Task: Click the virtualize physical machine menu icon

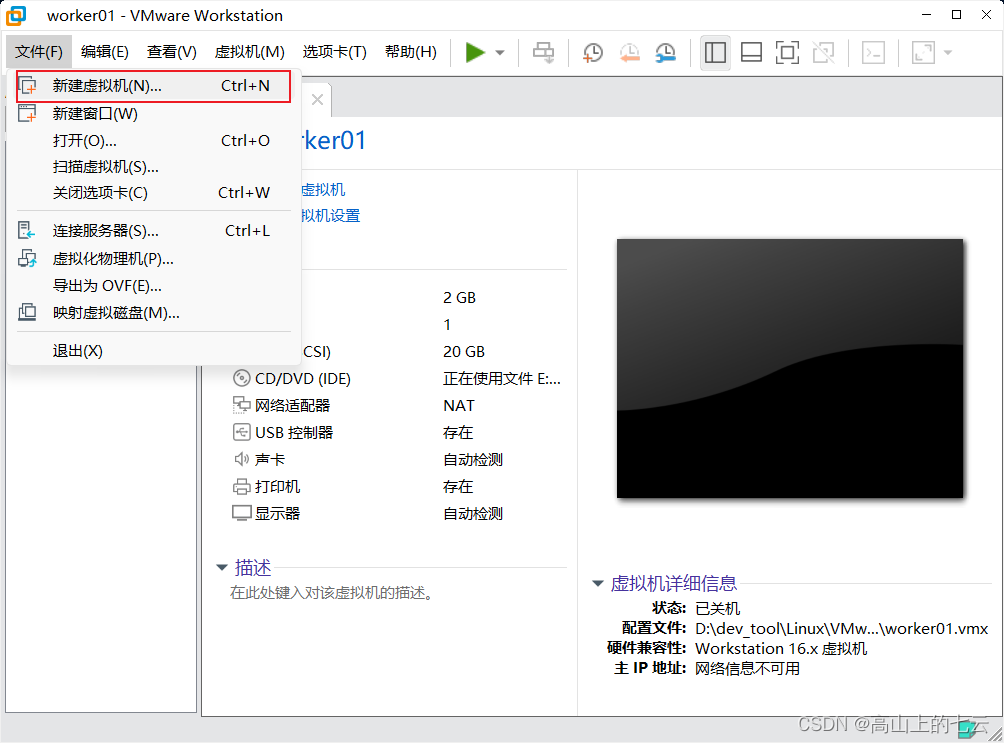Action: point(27,259)
